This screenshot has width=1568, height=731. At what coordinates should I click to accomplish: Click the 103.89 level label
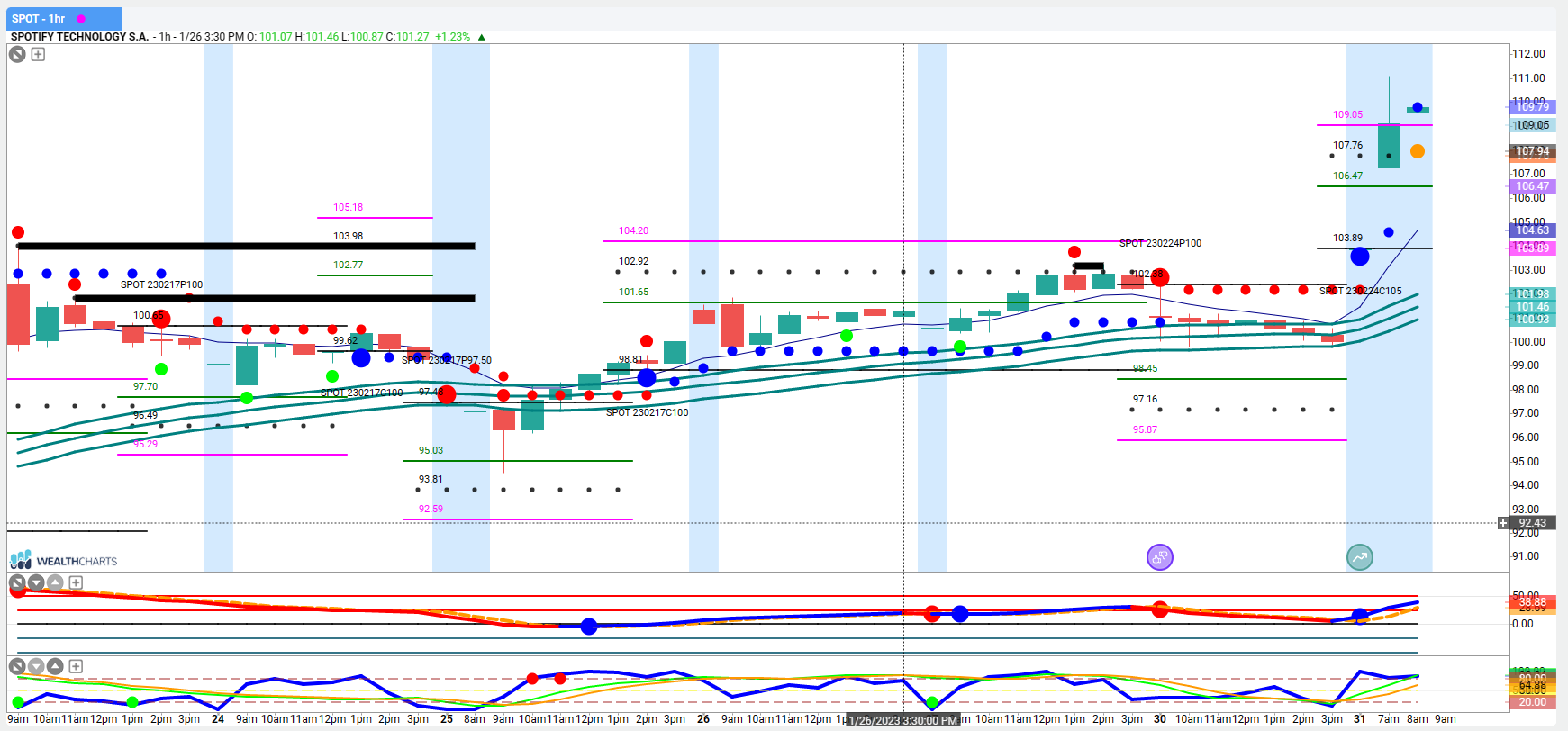(x=1348, y=238)
